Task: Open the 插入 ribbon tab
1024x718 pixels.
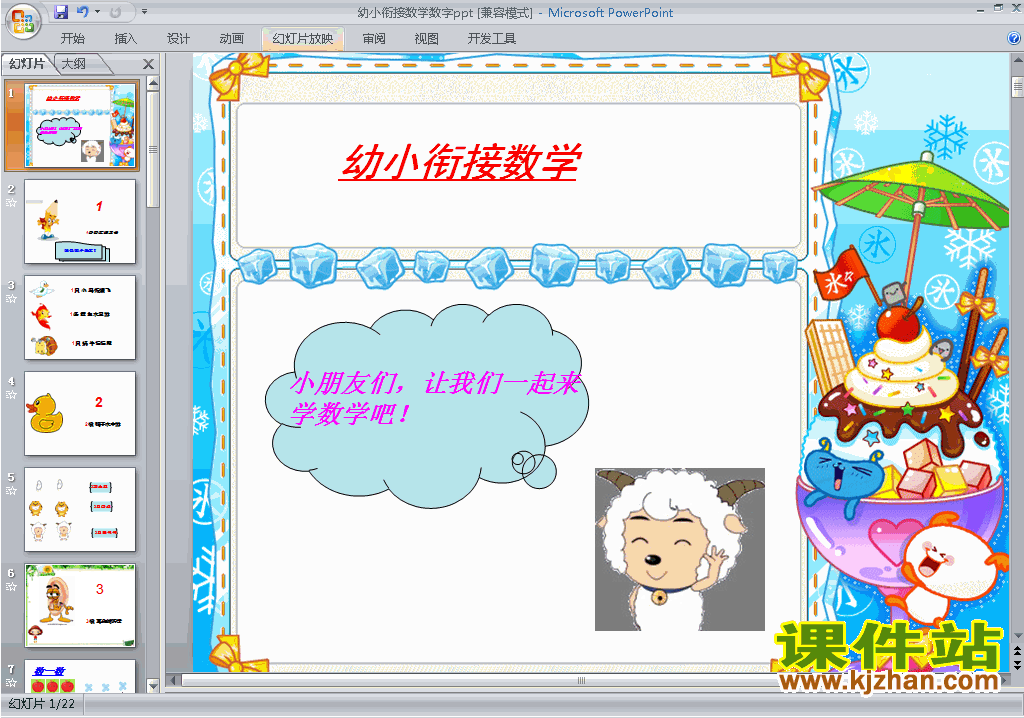Action: 125,39
